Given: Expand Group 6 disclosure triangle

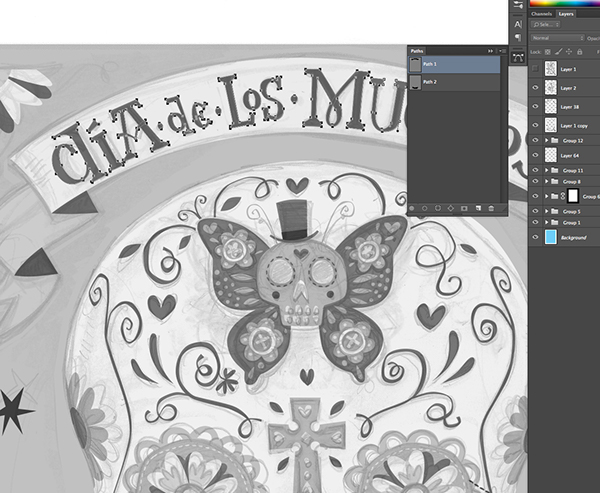Looking at the screenshot, I should point(546,196).
